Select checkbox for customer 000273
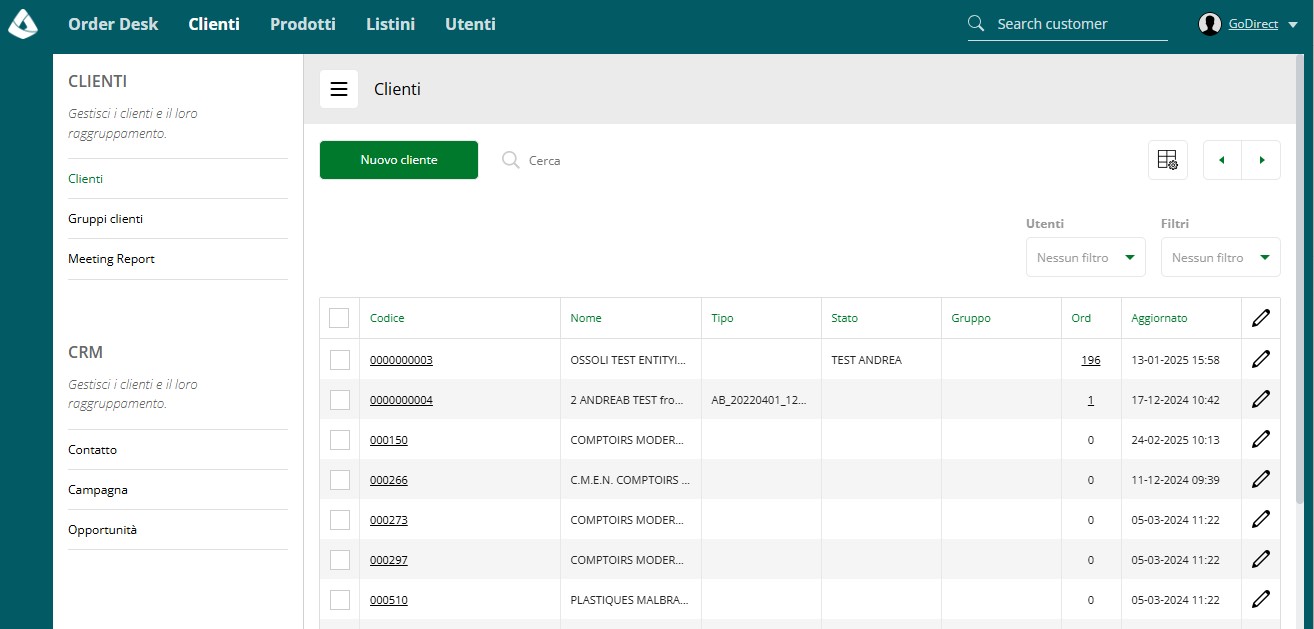This screenshot has height=629, width=1314. click(339, 520)
